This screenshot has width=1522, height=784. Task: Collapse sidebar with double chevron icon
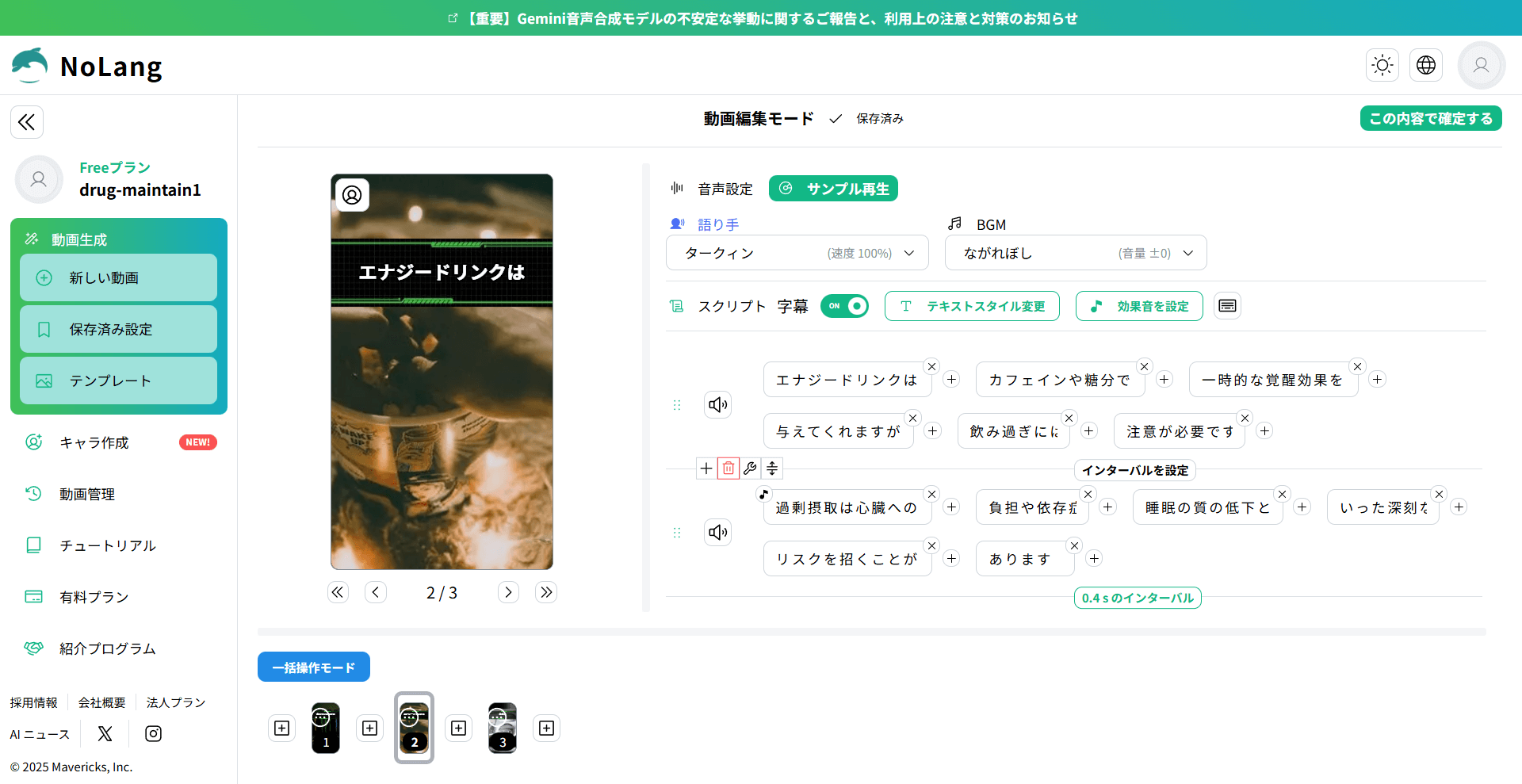pyautogui.click(x=27, y=122)
